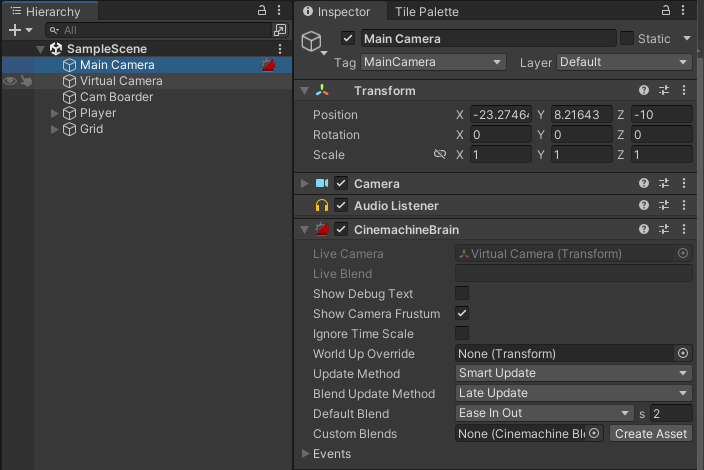This screenshot has height=470, width=704.
Task: Select Cam Boarder object
Action: [116, 97]
